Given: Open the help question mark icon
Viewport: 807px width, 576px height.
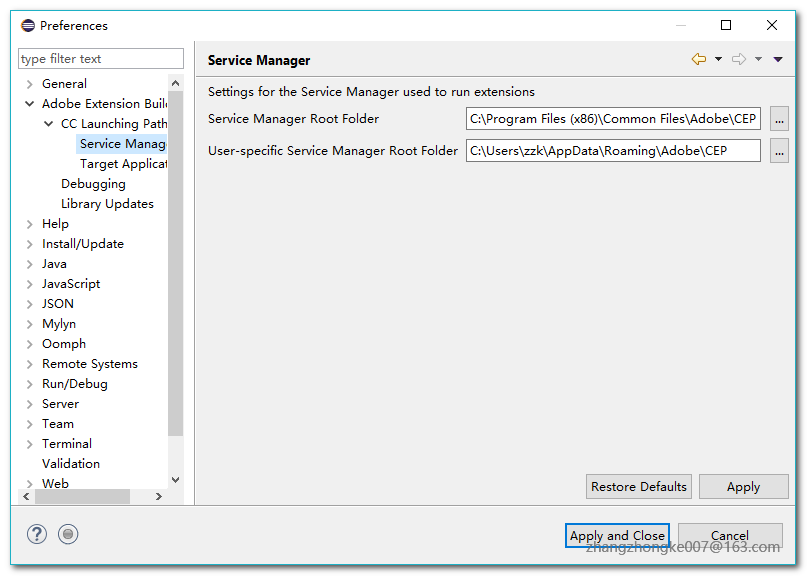Looking at the screenshot, I should pyautogui.click(x=37, y=534).
